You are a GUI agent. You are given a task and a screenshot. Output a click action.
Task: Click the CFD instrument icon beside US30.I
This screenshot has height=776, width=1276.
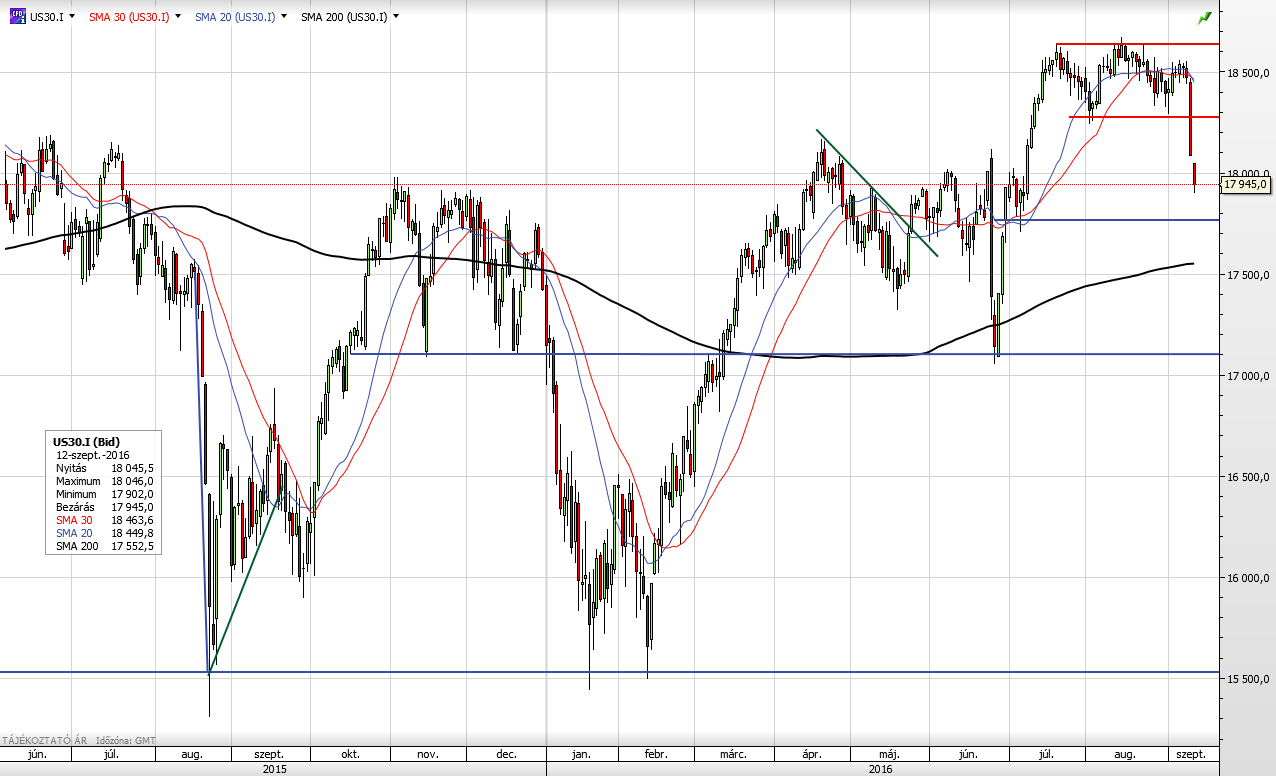(x=17, y=16)
